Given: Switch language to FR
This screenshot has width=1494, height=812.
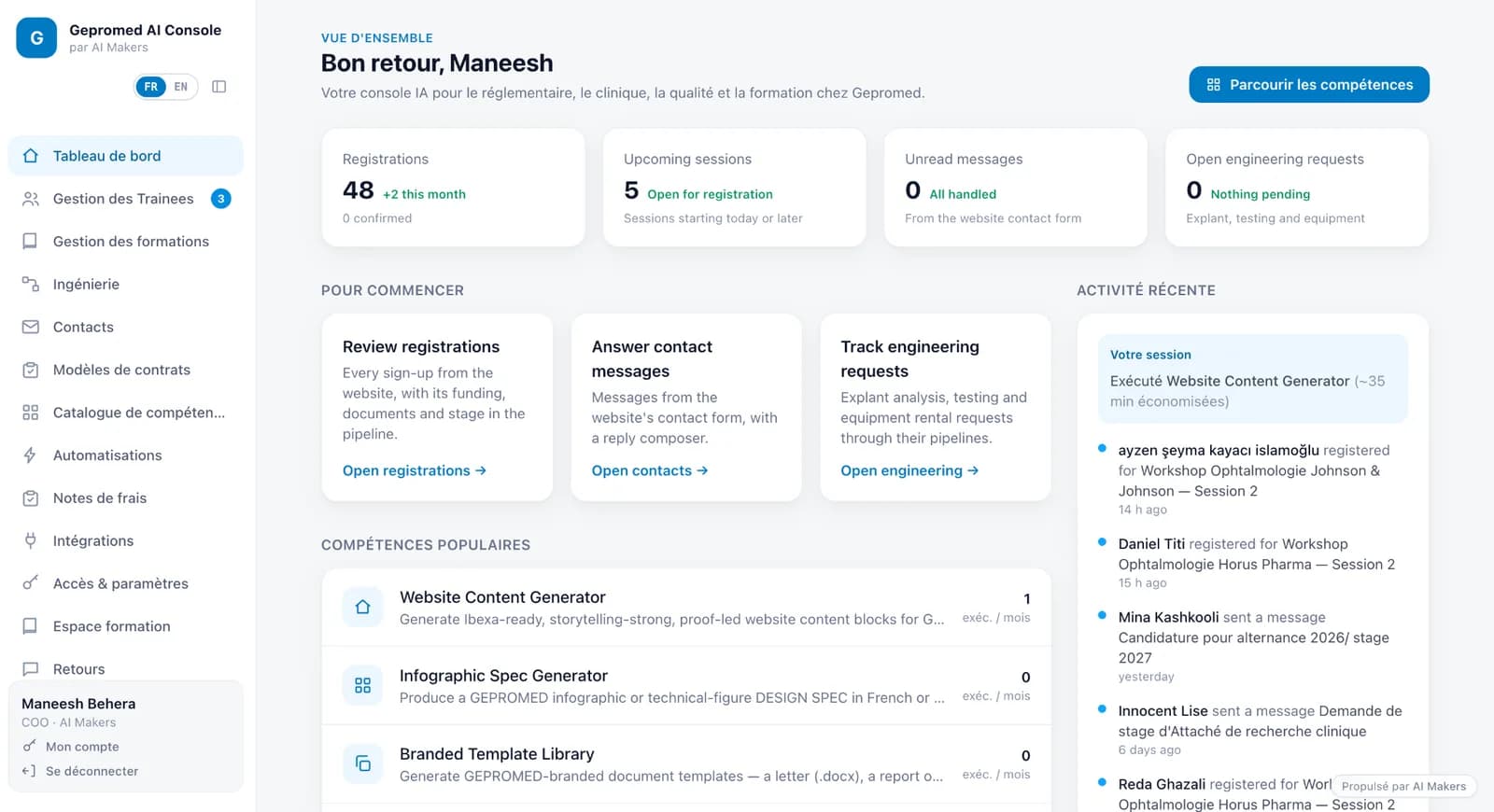Looking at the screenshot, I should [x=150, y=87].
